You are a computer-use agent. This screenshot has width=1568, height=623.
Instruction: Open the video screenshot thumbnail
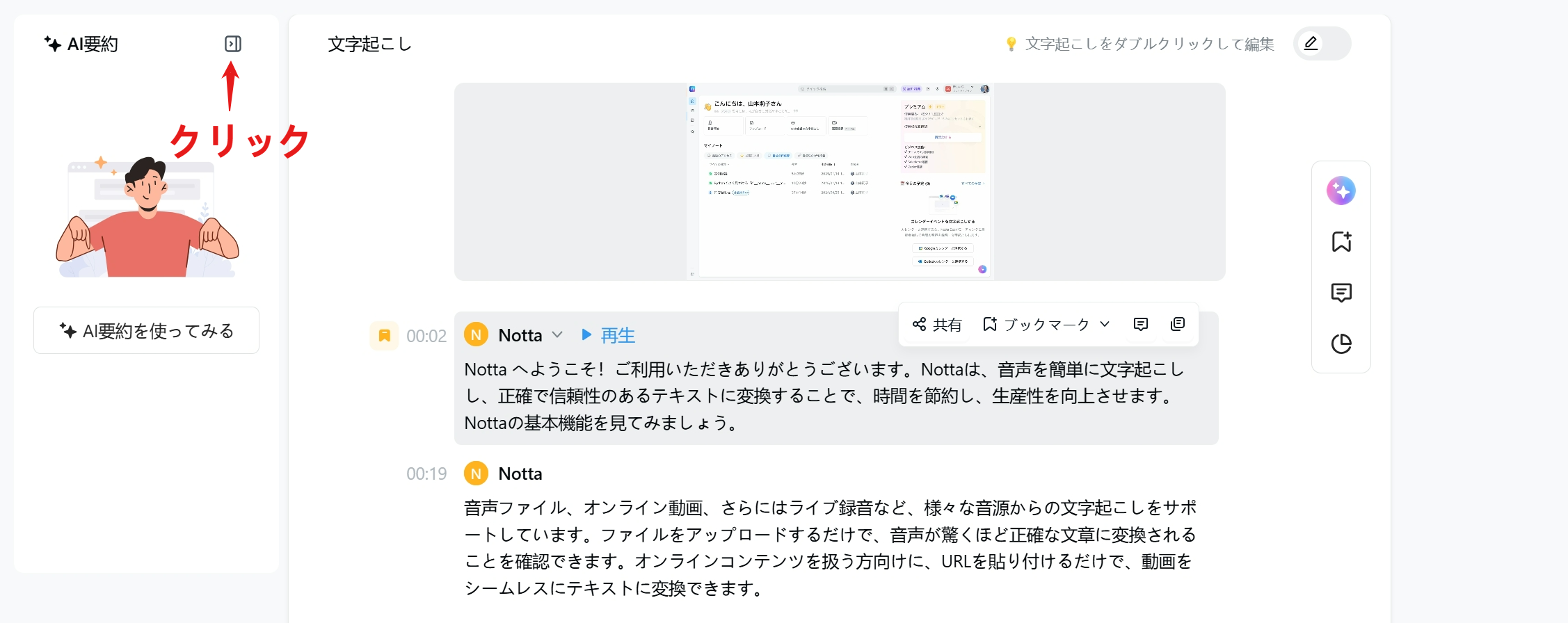(840, 182)
